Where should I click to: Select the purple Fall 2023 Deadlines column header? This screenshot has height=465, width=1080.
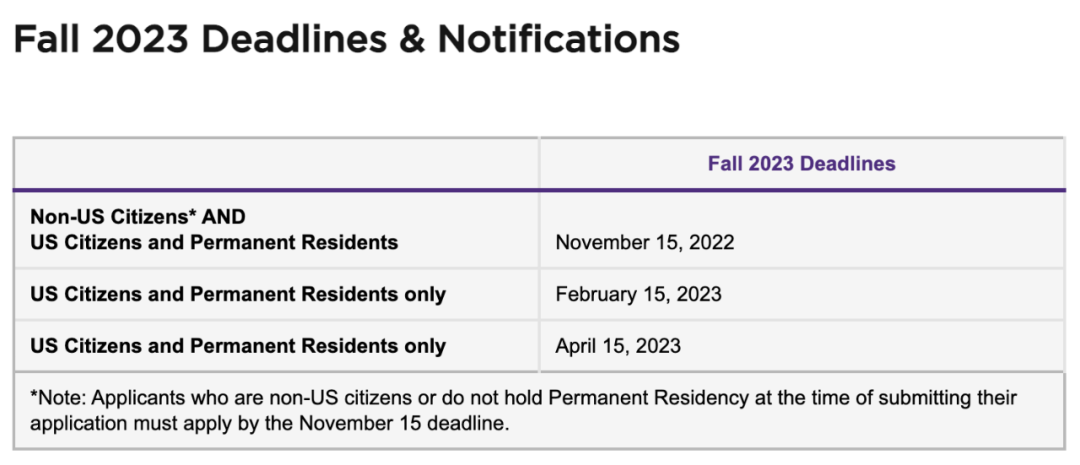802,163
